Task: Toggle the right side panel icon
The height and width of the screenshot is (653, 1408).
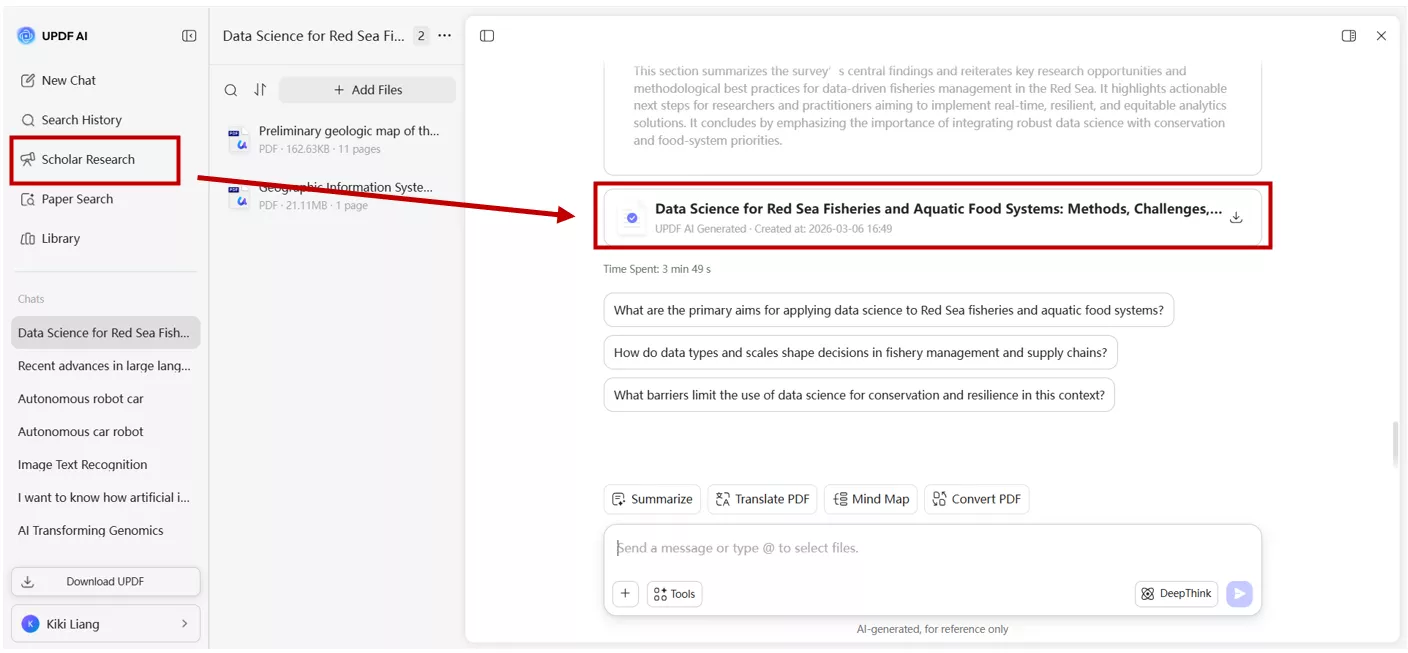Action: [1349, 36]
